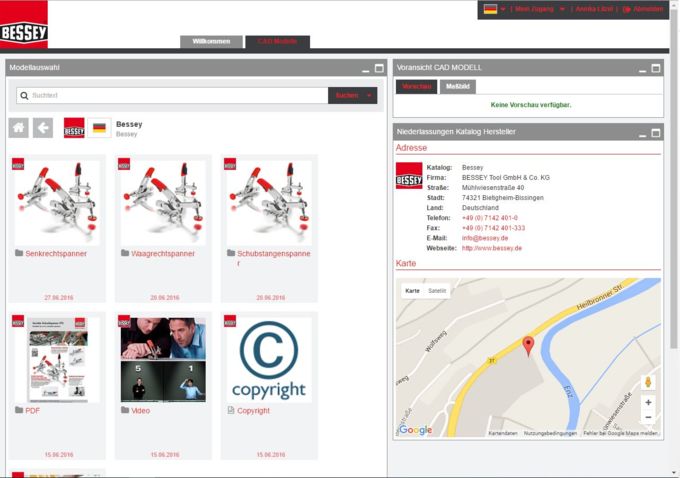Click the BESSEY logo in the header
The height and width of the screenshot is (478, 680).
pos(24,24)
